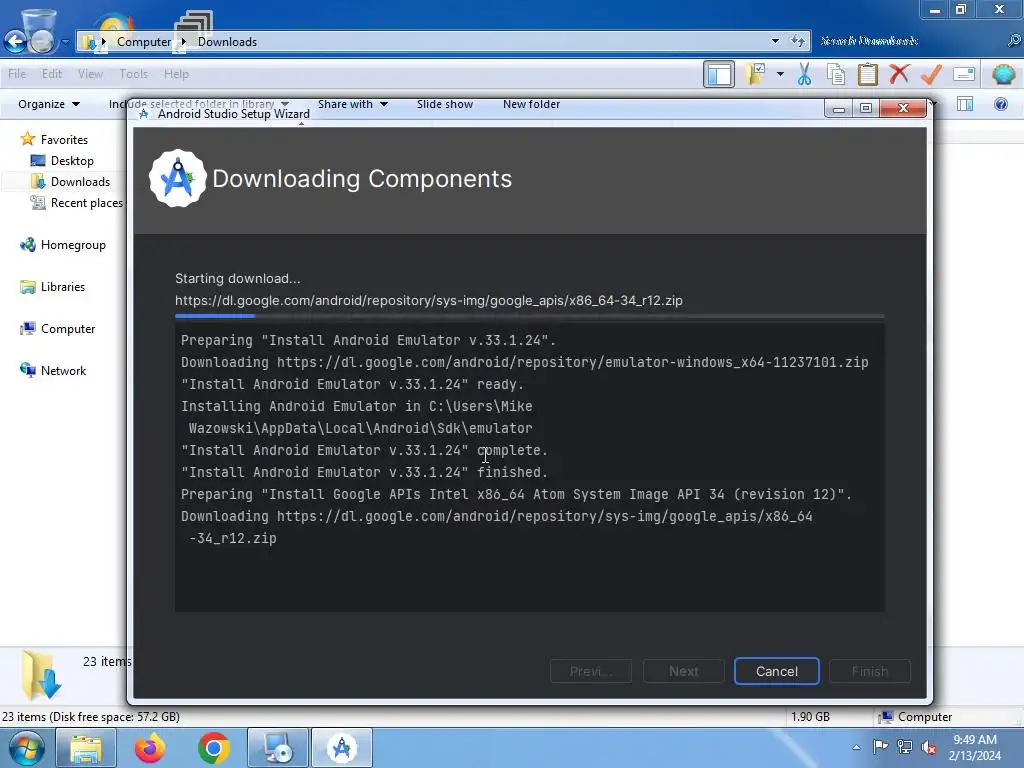Click the sys-img download URL text
This screenshot has width=1024, height=768.
pyautogui.click(x=428, y=300)
